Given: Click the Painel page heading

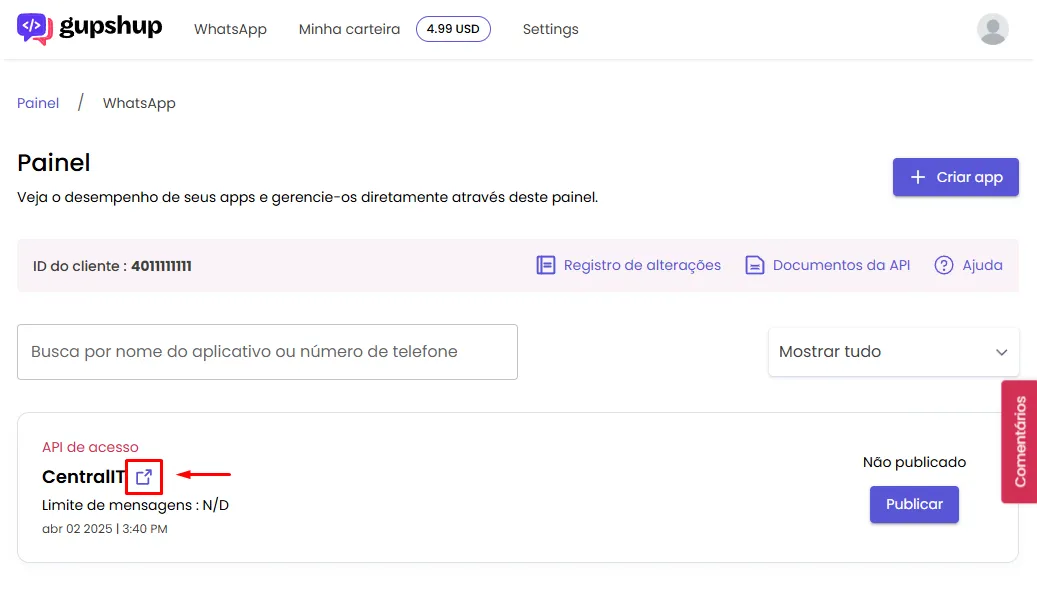Looking at the screenshot, I should click(x=54, y=163).
